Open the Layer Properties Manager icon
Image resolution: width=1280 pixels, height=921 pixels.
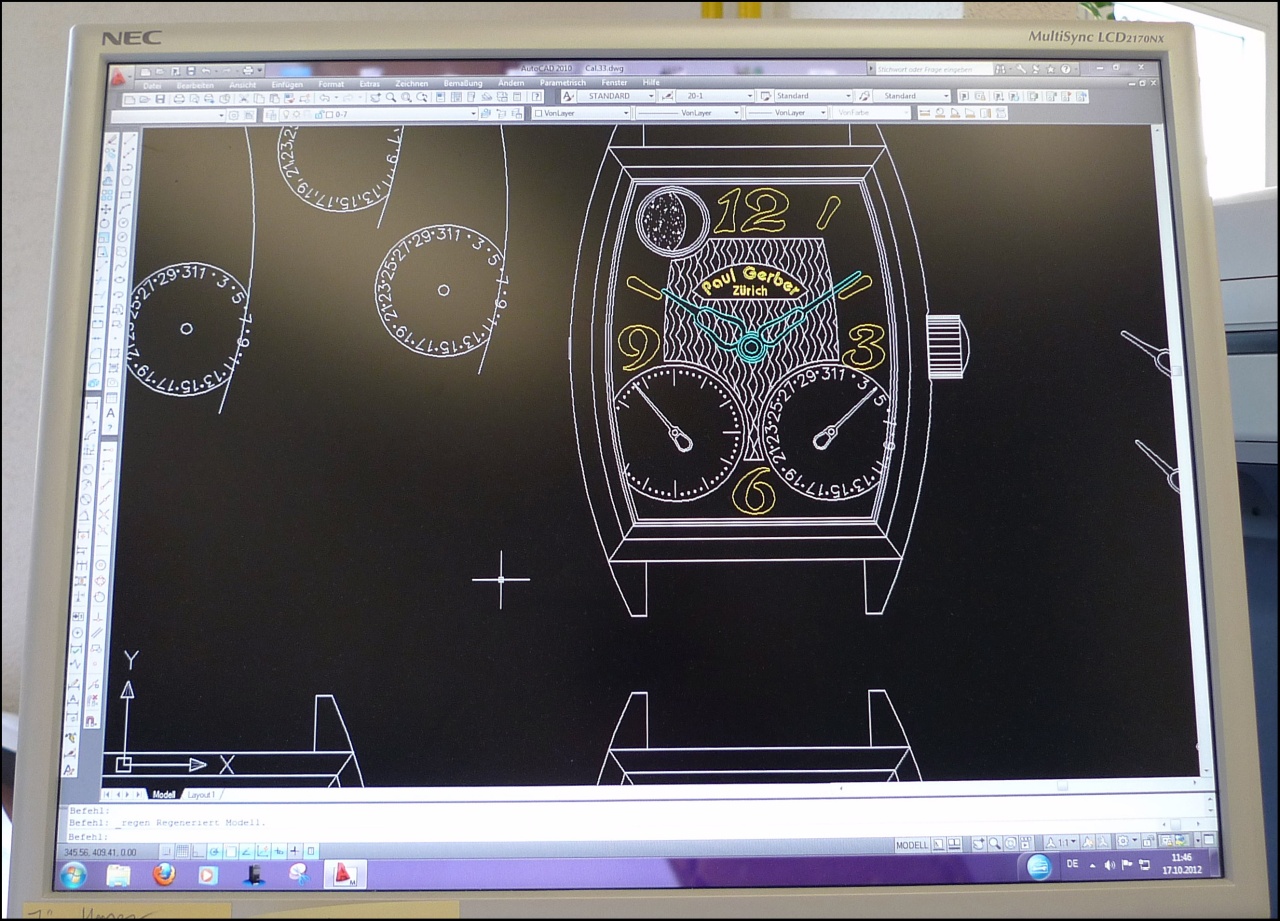[x=271, y=114]
